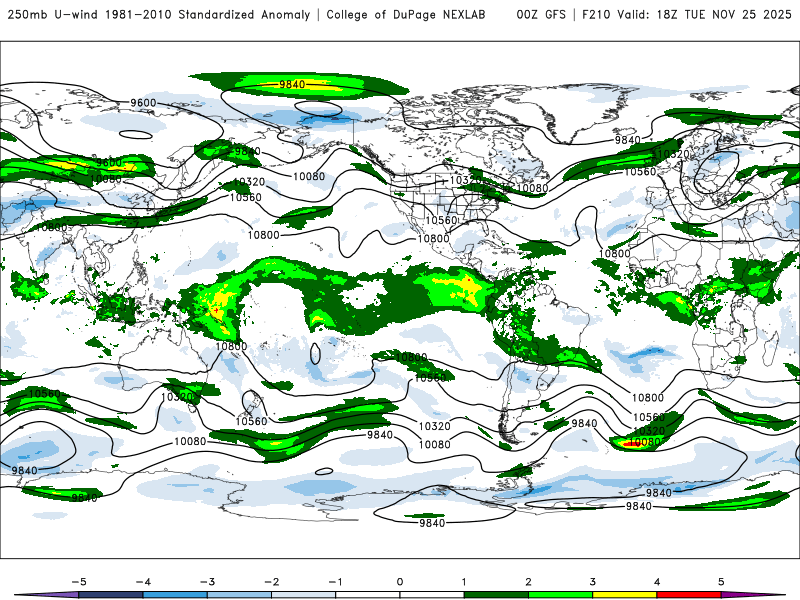The image size is (800, 600).
Task: Click the '-5' colorbar label
Action: click(x=79, y=582)
